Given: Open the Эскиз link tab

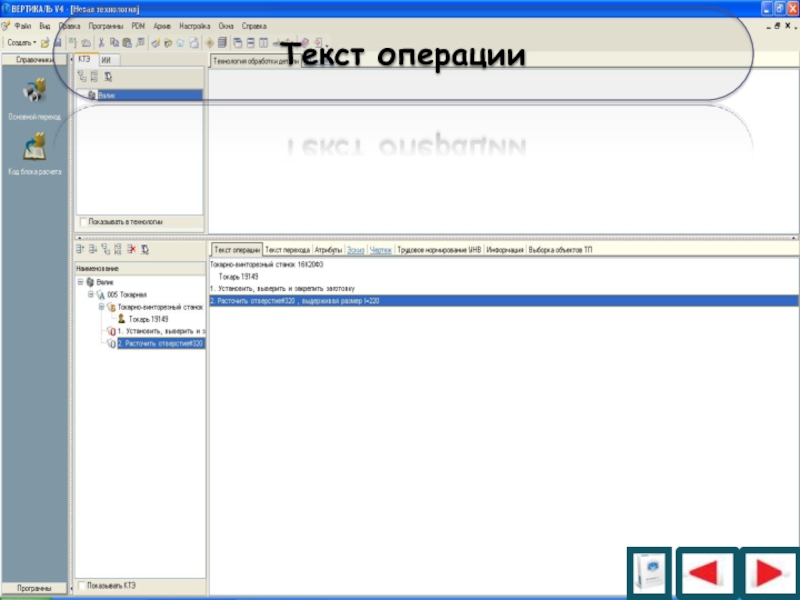Looking at the screenshot, I should pos(355,249).
